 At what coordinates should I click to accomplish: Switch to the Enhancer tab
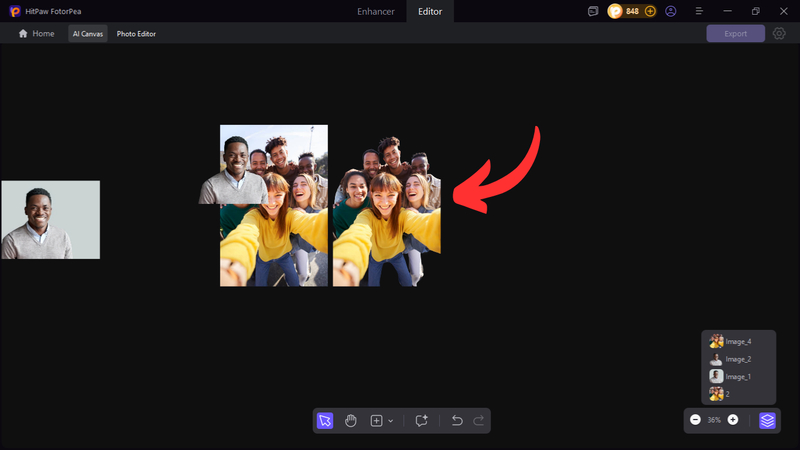pyautogui.click(x=376, y=11)
